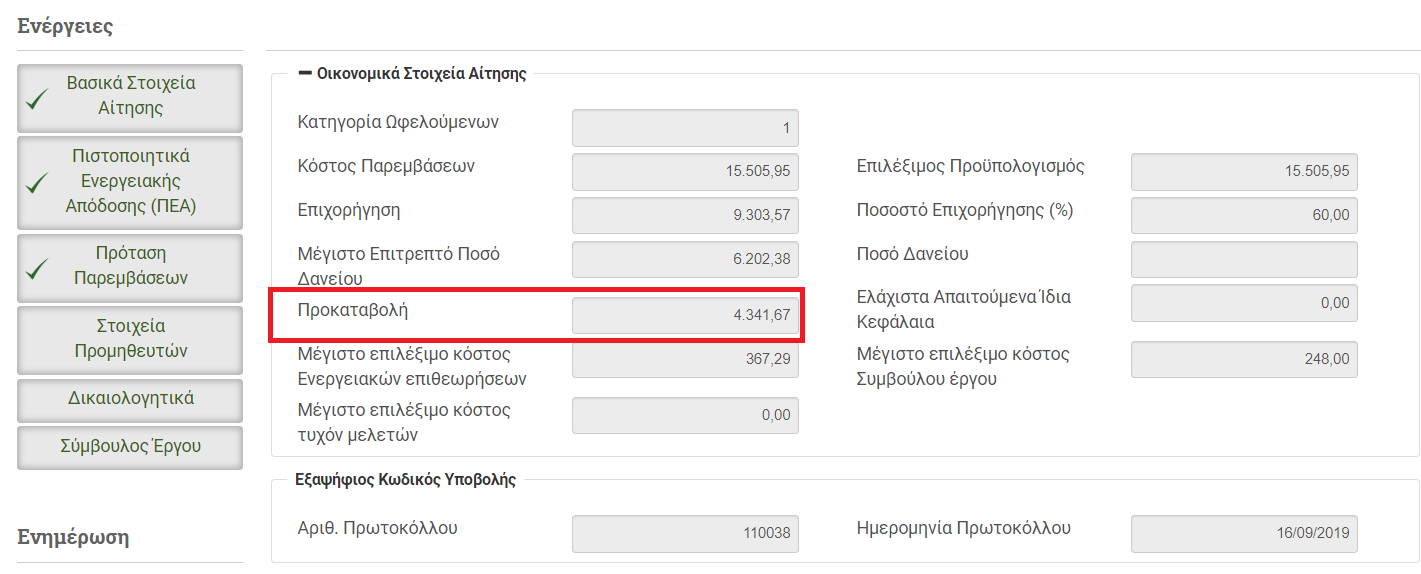Click Ελάχιστα Απαιτούμενα Ίδια Κεφάλαια field

[x=1244, y=303]
